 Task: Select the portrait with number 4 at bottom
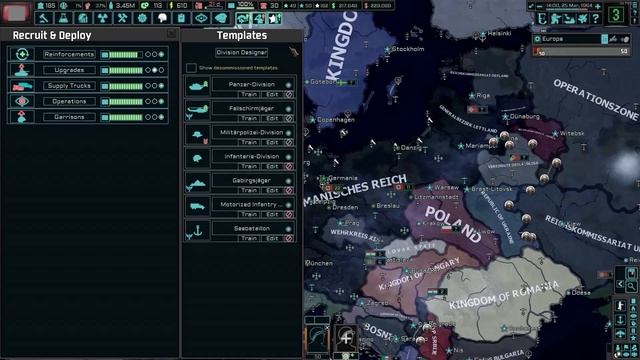pyautogui.click(x=346, y=338)
